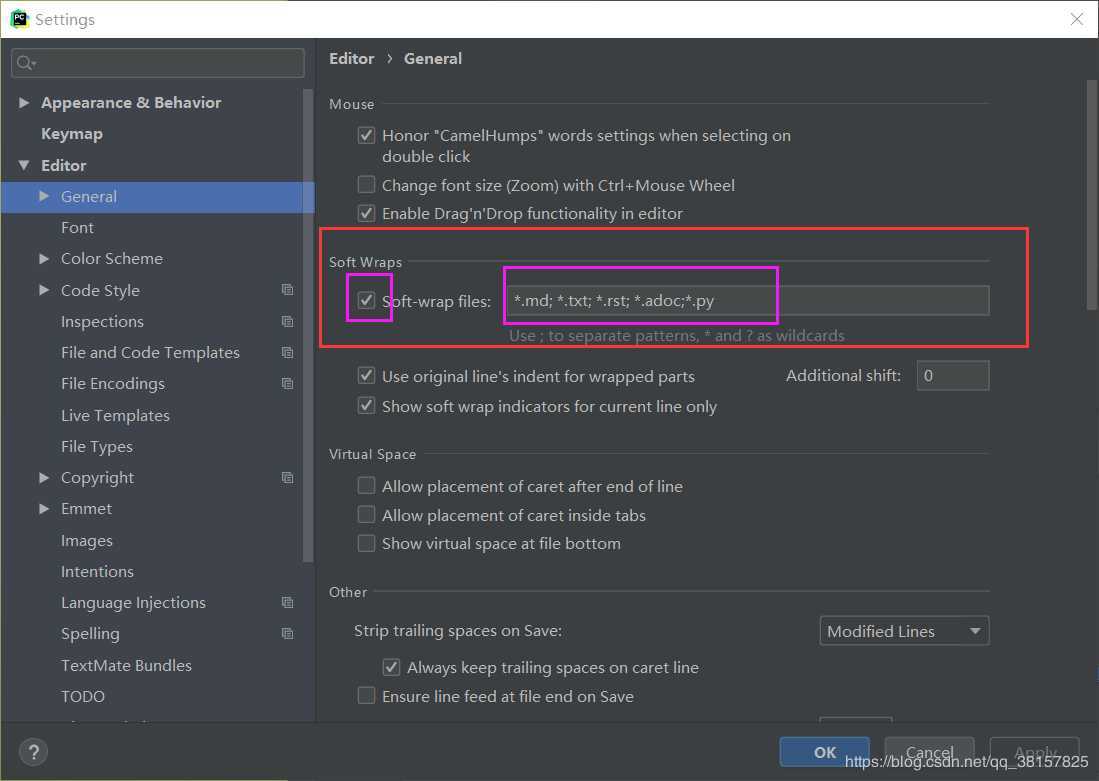Enable Allow placement of caret inside tabs
1099x781 pixels.
tap(367, 515)
